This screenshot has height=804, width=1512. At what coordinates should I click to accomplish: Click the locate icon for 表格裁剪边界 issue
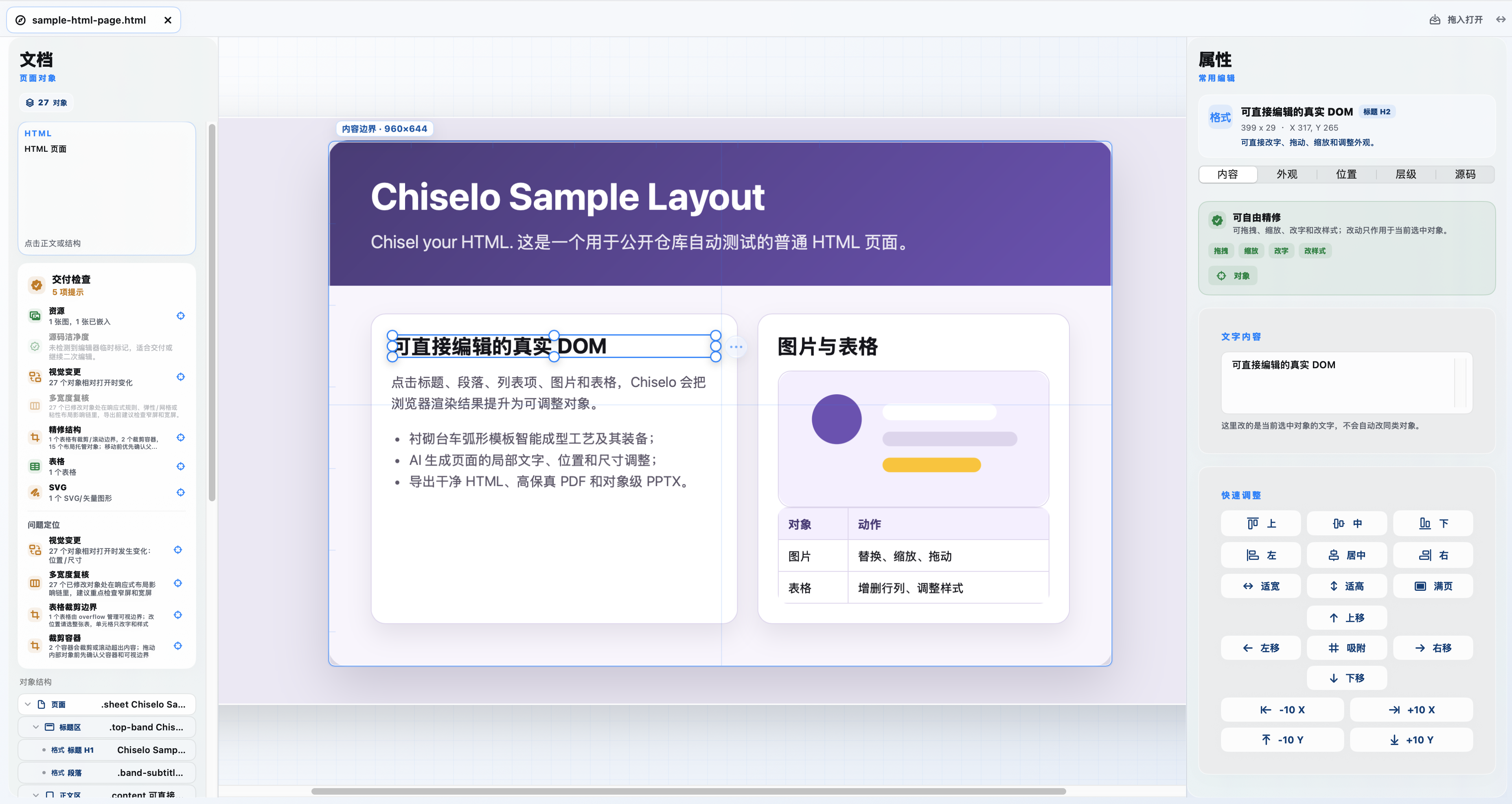tap(178, 614)
